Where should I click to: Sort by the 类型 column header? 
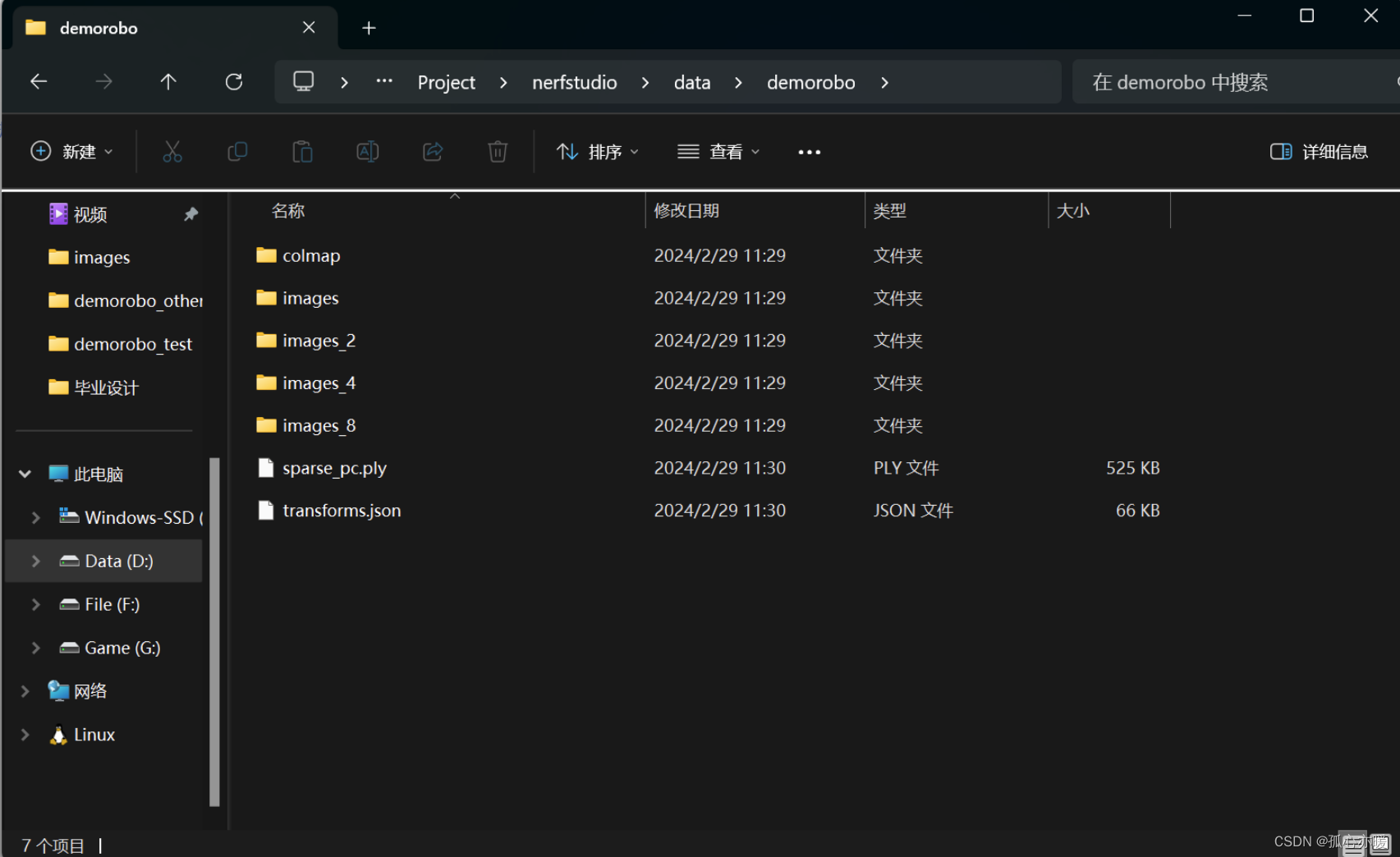(890, 211)
